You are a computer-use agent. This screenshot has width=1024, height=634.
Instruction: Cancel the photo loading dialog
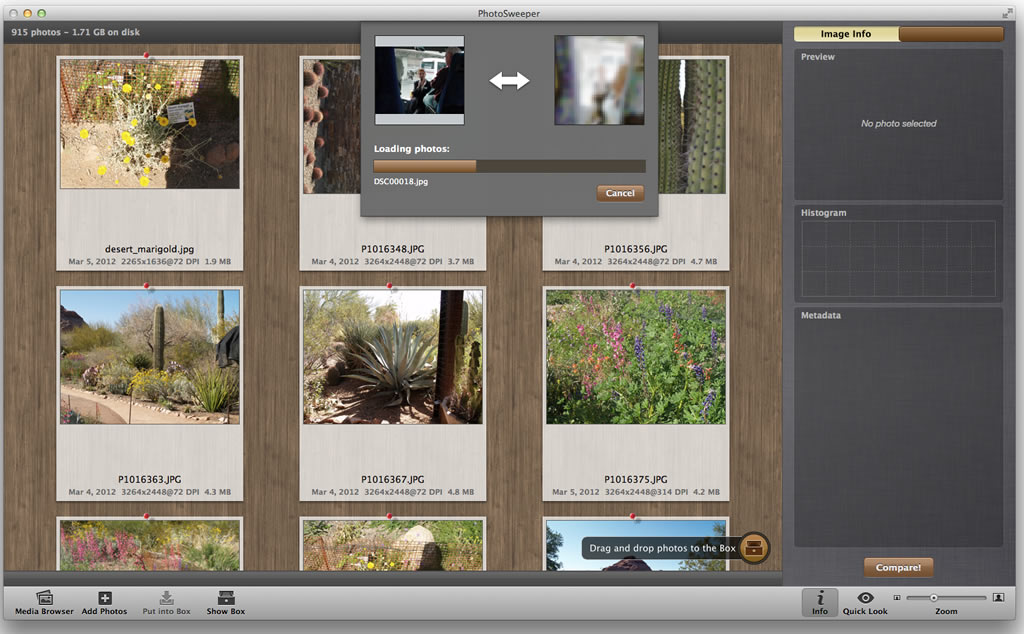(620, 193)
